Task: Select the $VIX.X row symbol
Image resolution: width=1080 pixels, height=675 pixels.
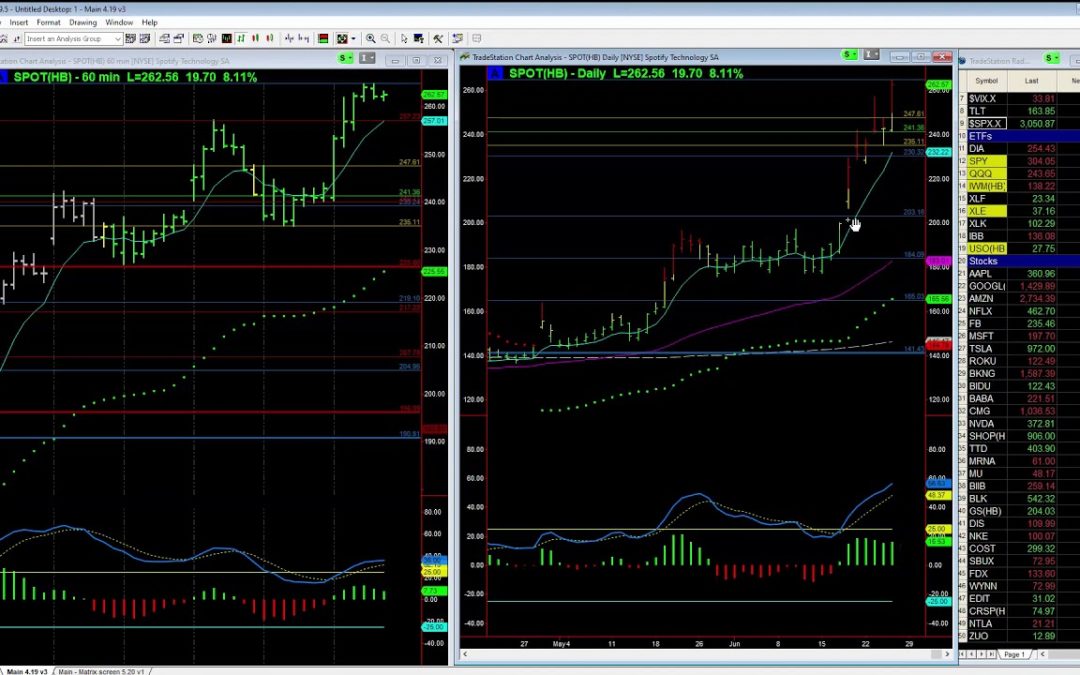Action: [x=987, y=98]
